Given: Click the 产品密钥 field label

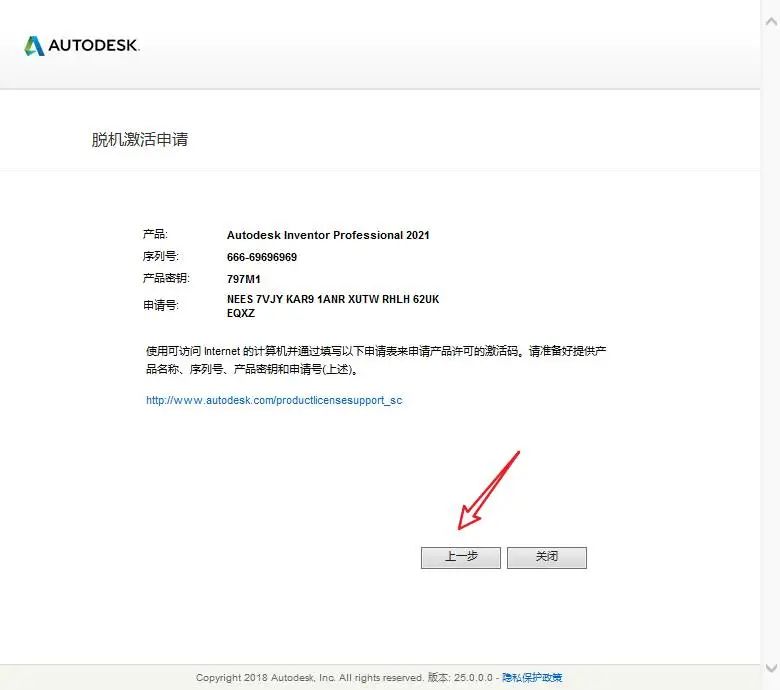Looking at the screenshot, I should (x=166, y=278).
